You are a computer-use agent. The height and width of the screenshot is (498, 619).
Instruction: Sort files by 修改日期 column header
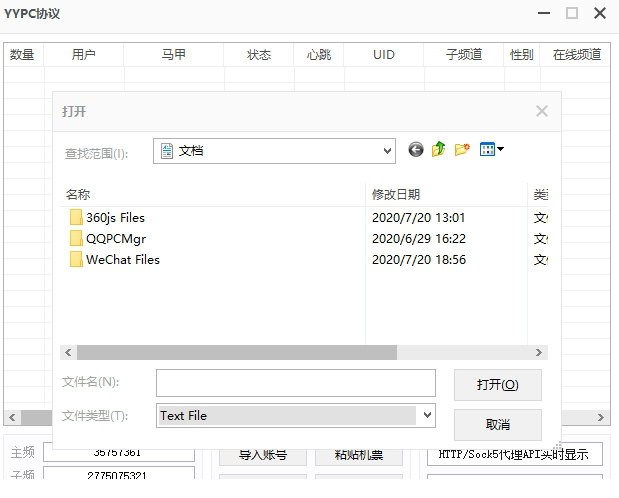tap(446, 194)
